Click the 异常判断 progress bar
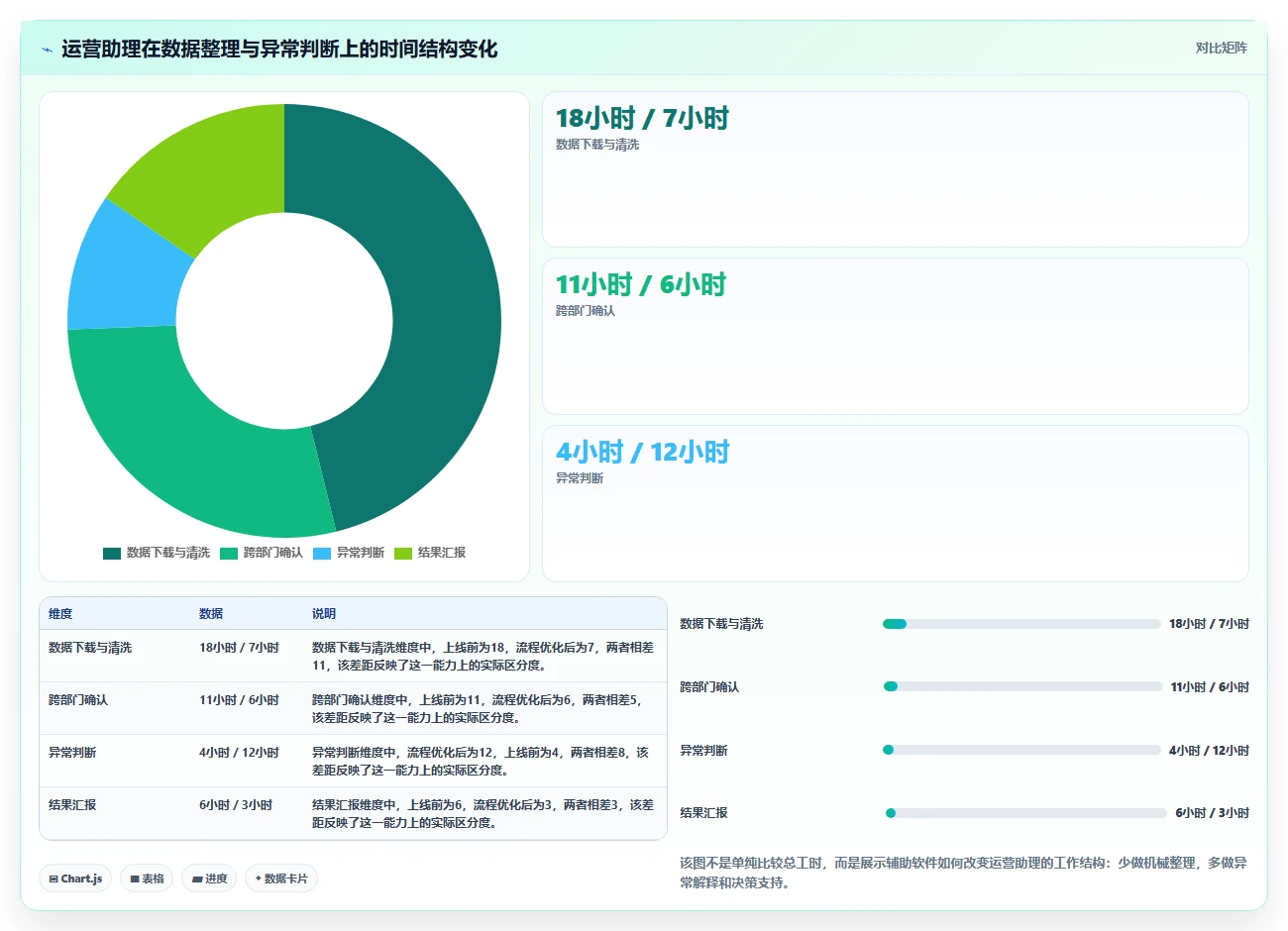1288x931 pixels. click(x=1021, y=750)
